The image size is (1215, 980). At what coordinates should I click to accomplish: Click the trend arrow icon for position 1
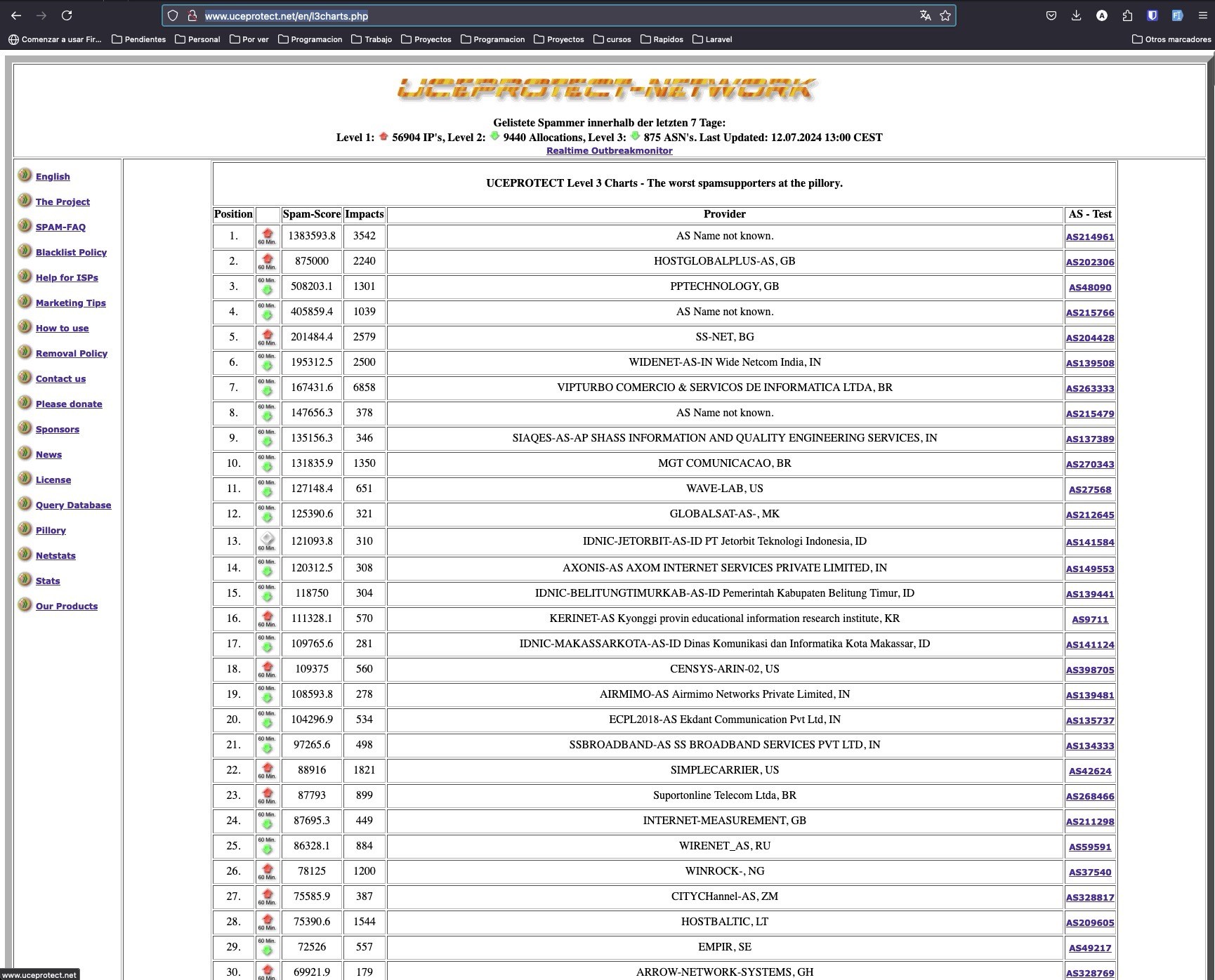click(x=267, y=236)
